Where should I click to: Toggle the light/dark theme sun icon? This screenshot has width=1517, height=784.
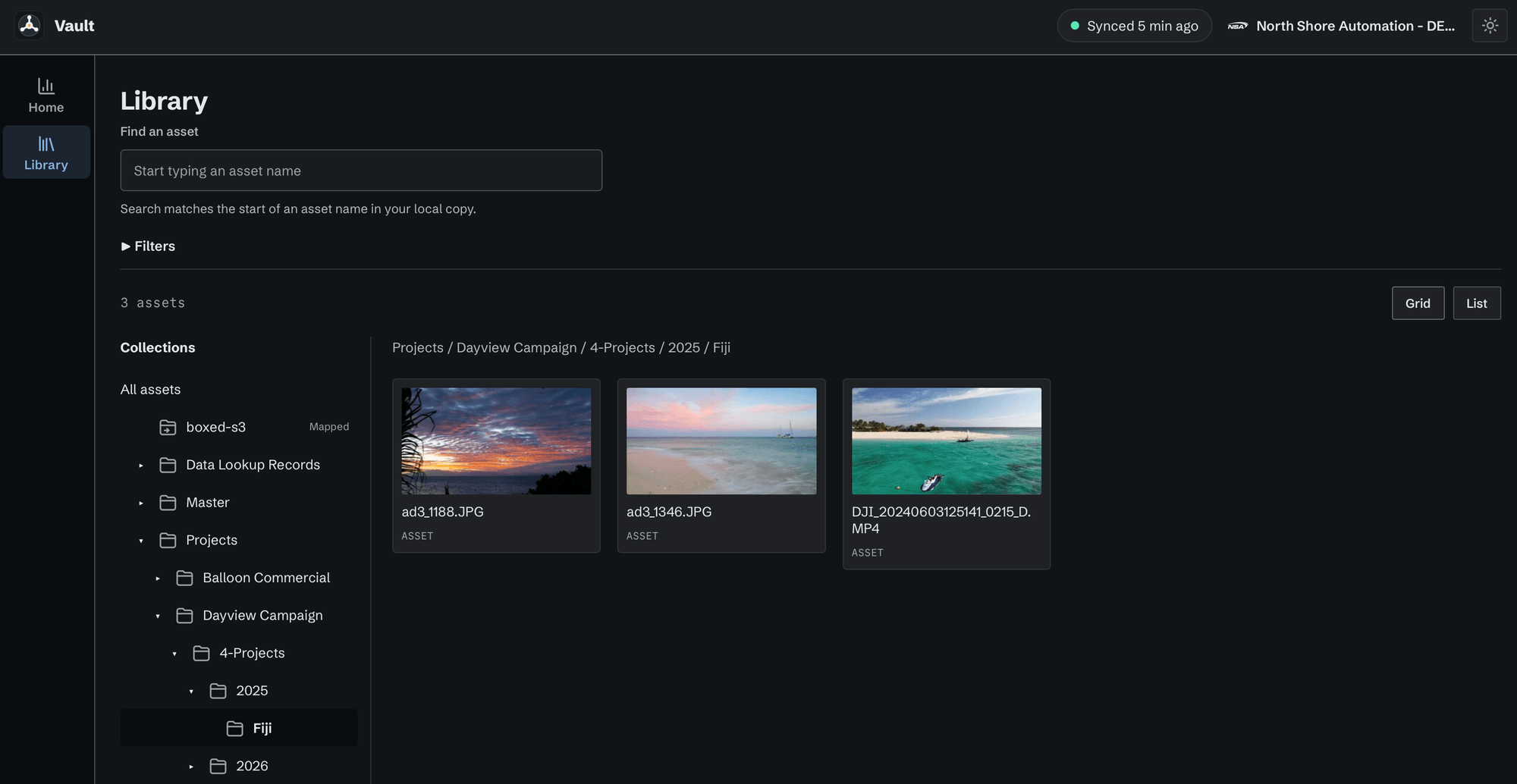pos(1490,26)
